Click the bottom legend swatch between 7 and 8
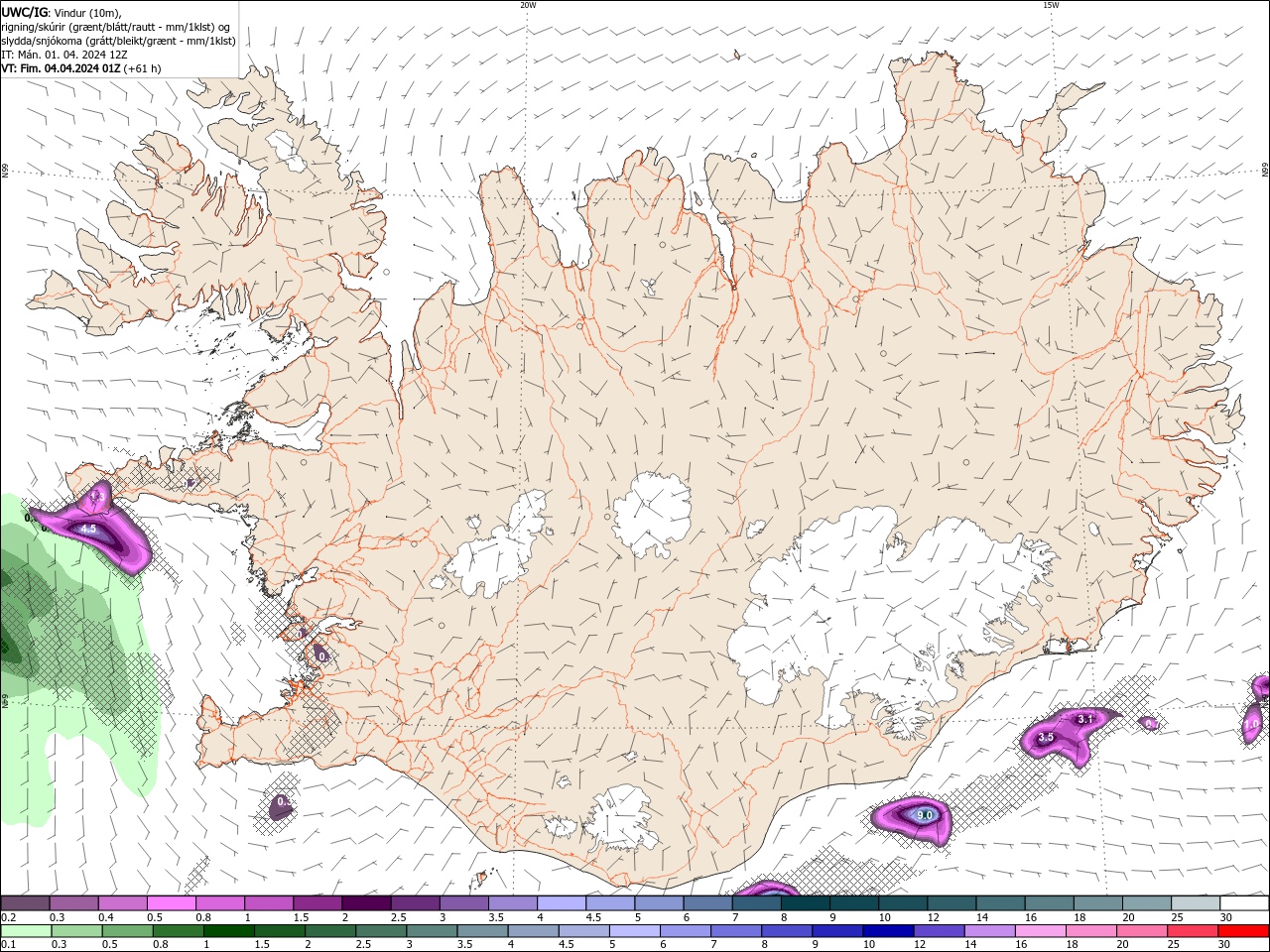The width and height of the screenshot is (1270, 952). click(736, 931)
